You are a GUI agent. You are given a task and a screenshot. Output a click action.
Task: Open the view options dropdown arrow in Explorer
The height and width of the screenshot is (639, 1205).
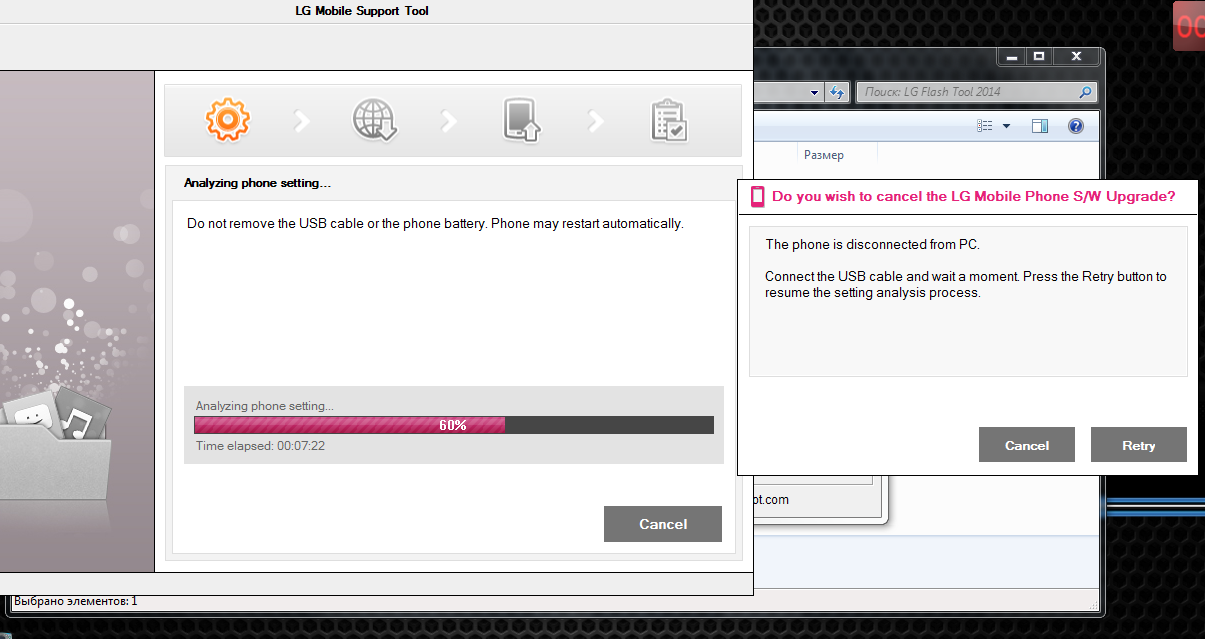pyautogui.click(x=1006, y=126)
